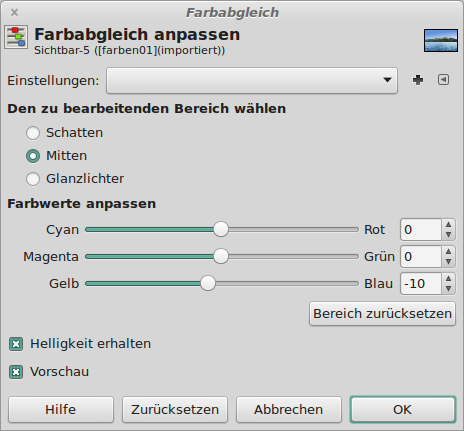Click the 'Gelb' slider label
The height and width of the screenshot is (431, 464).
coord(64,284)
